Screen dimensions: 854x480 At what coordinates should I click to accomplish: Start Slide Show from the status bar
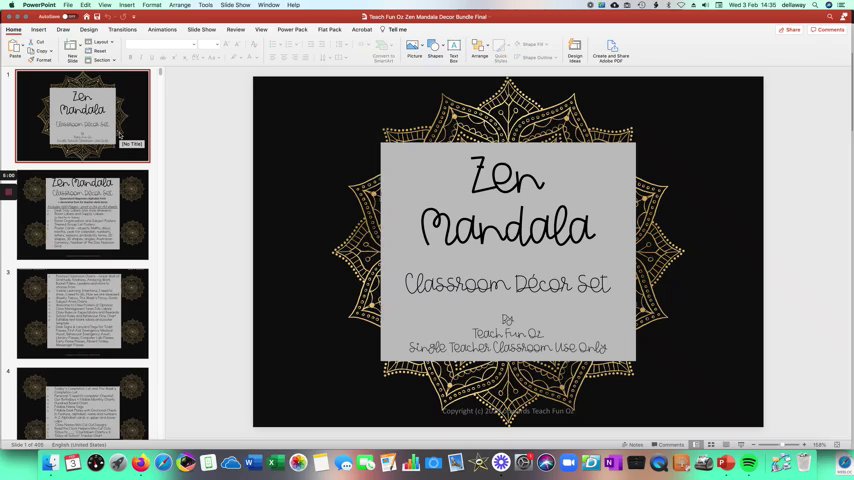coord(741,445)
